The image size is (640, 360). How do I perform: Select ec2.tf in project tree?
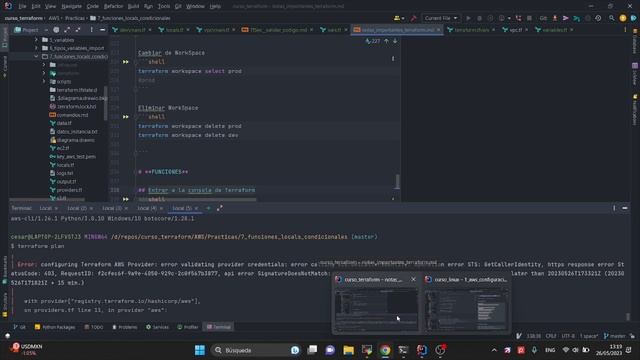click(x=60, y=148)
